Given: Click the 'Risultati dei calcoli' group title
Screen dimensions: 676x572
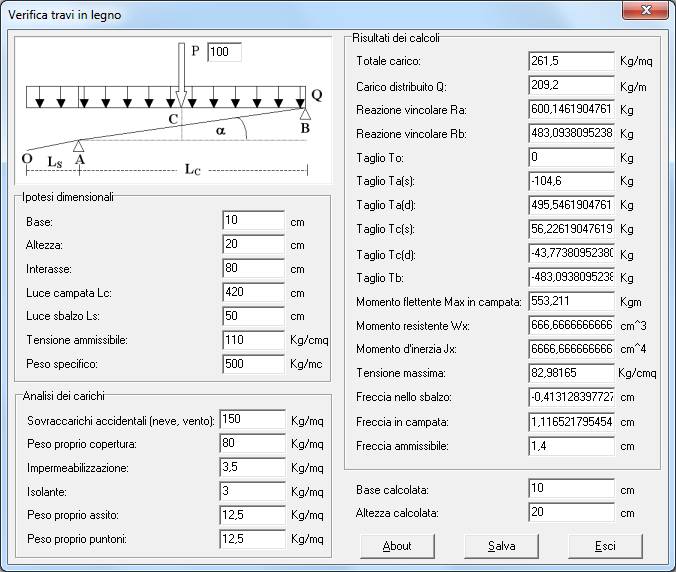Looking at the screenshot, I should (396, 38).
